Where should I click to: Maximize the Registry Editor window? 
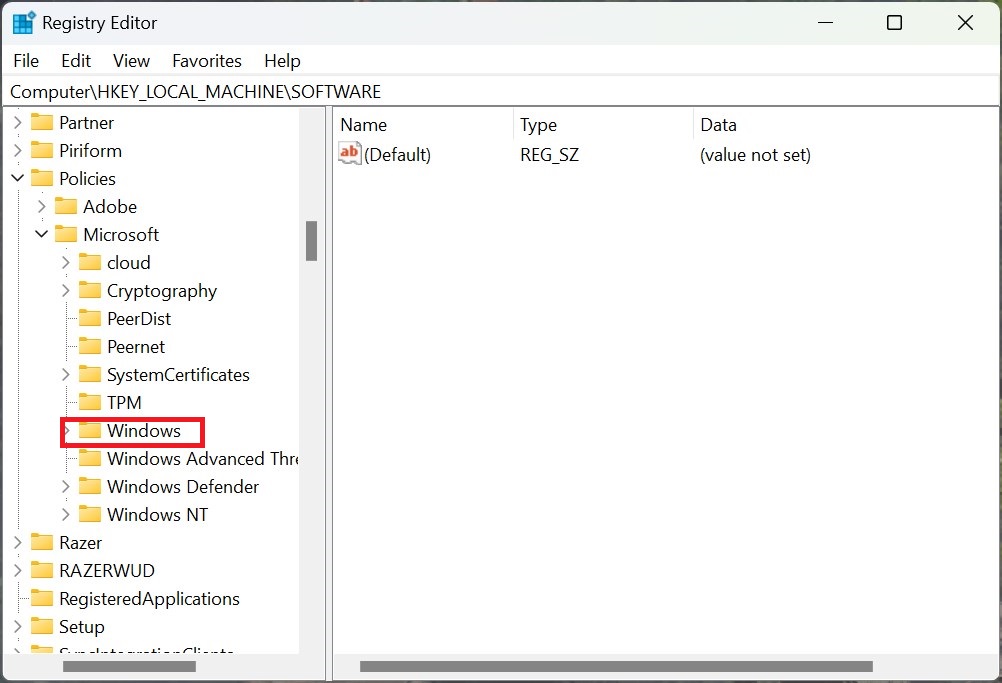click(x=895, y=22)
